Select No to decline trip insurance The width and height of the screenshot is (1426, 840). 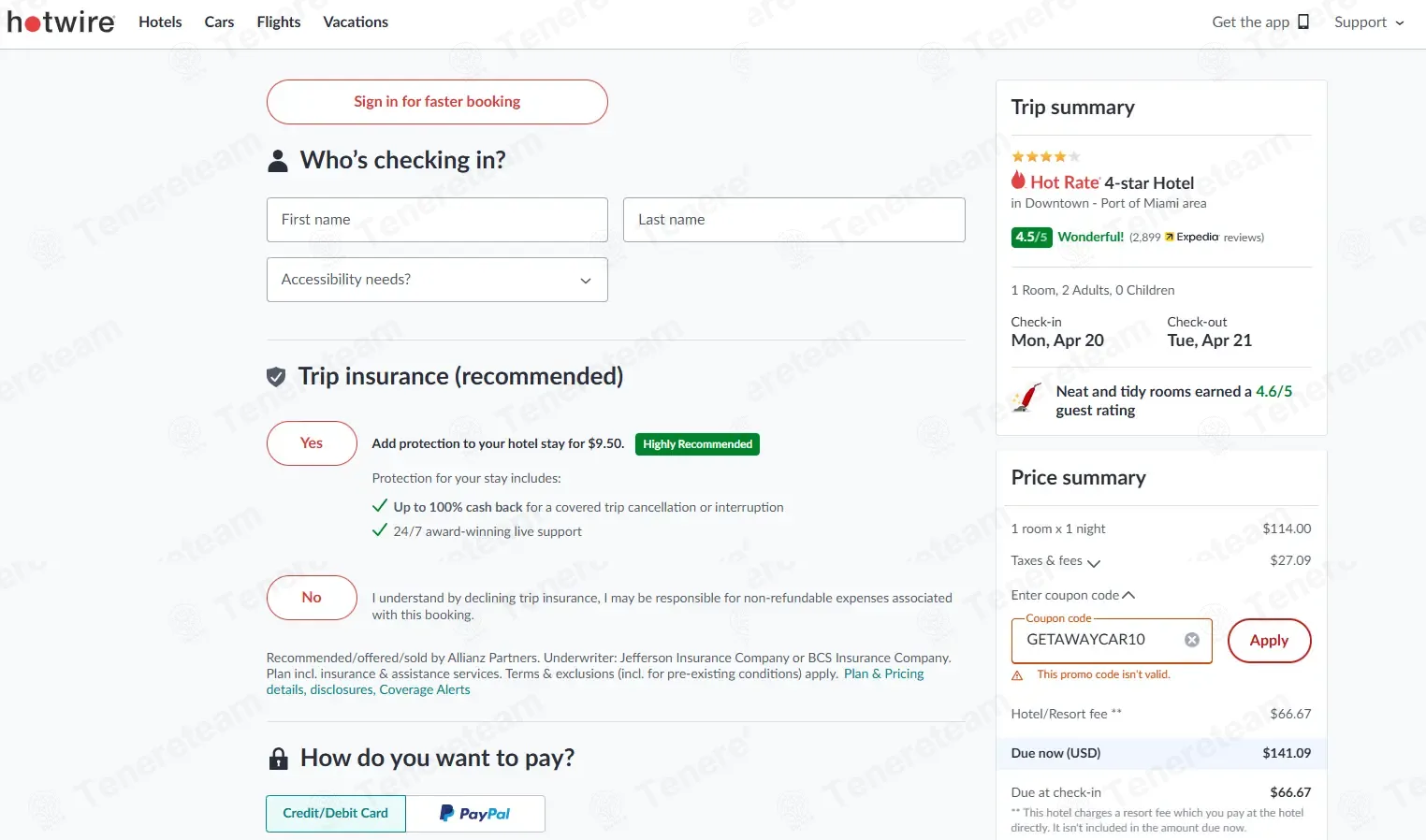tap(312, 598)
